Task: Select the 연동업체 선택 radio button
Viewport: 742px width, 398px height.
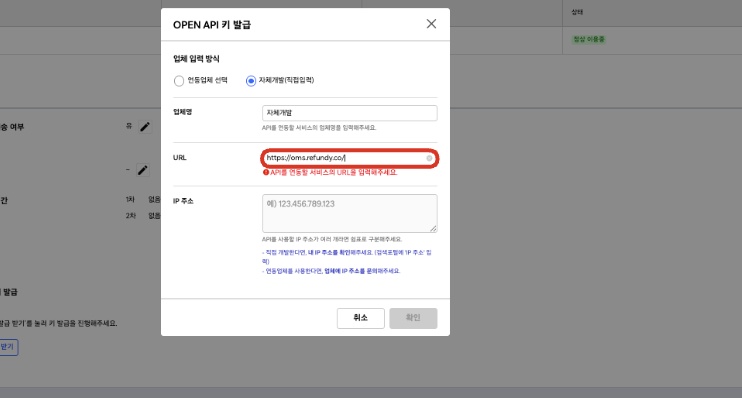Action: pos(179,81)
